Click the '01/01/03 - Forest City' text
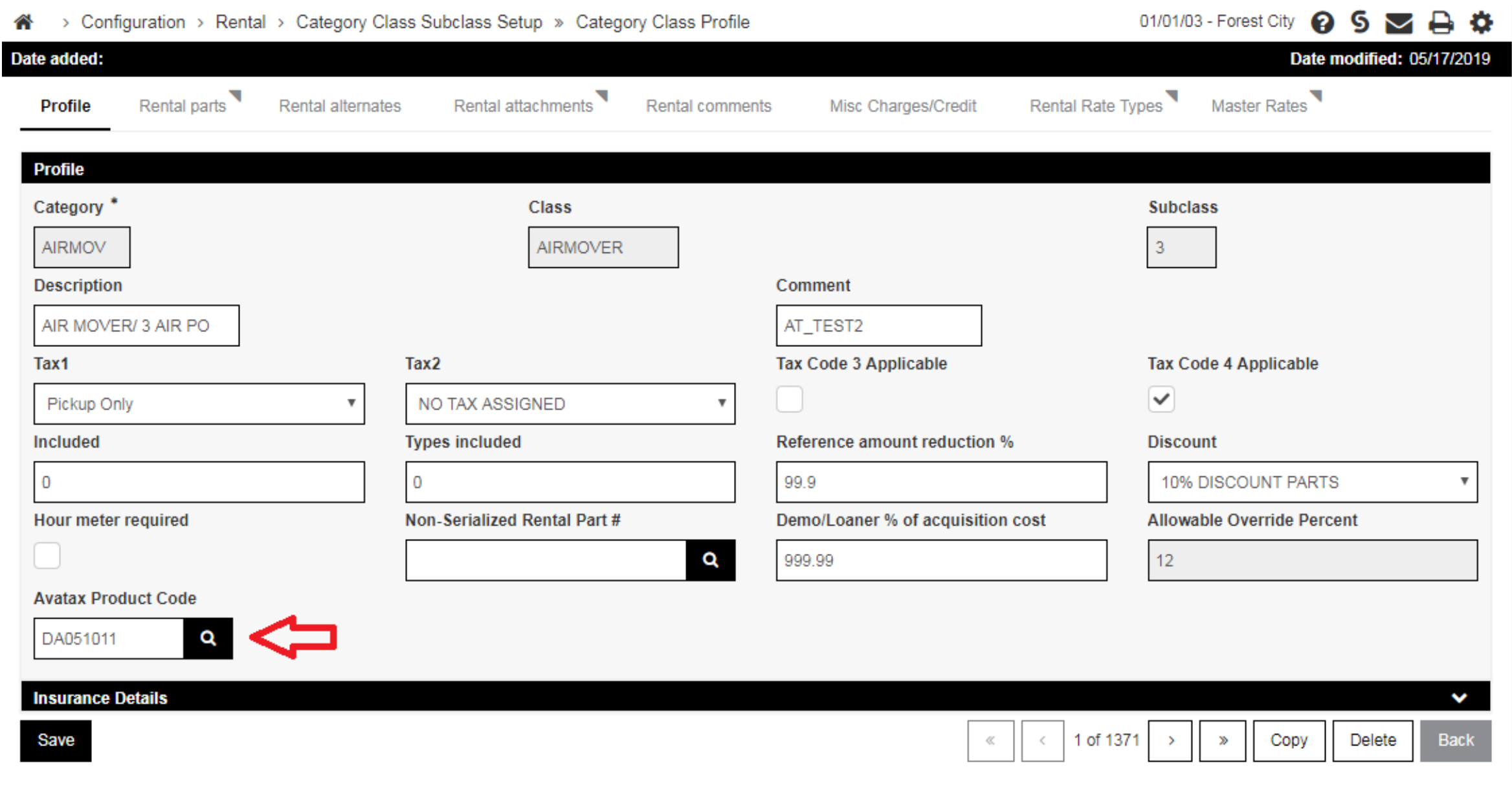Image resolution: width=1512 pixels, height=785 pixels. [1217, 21]
